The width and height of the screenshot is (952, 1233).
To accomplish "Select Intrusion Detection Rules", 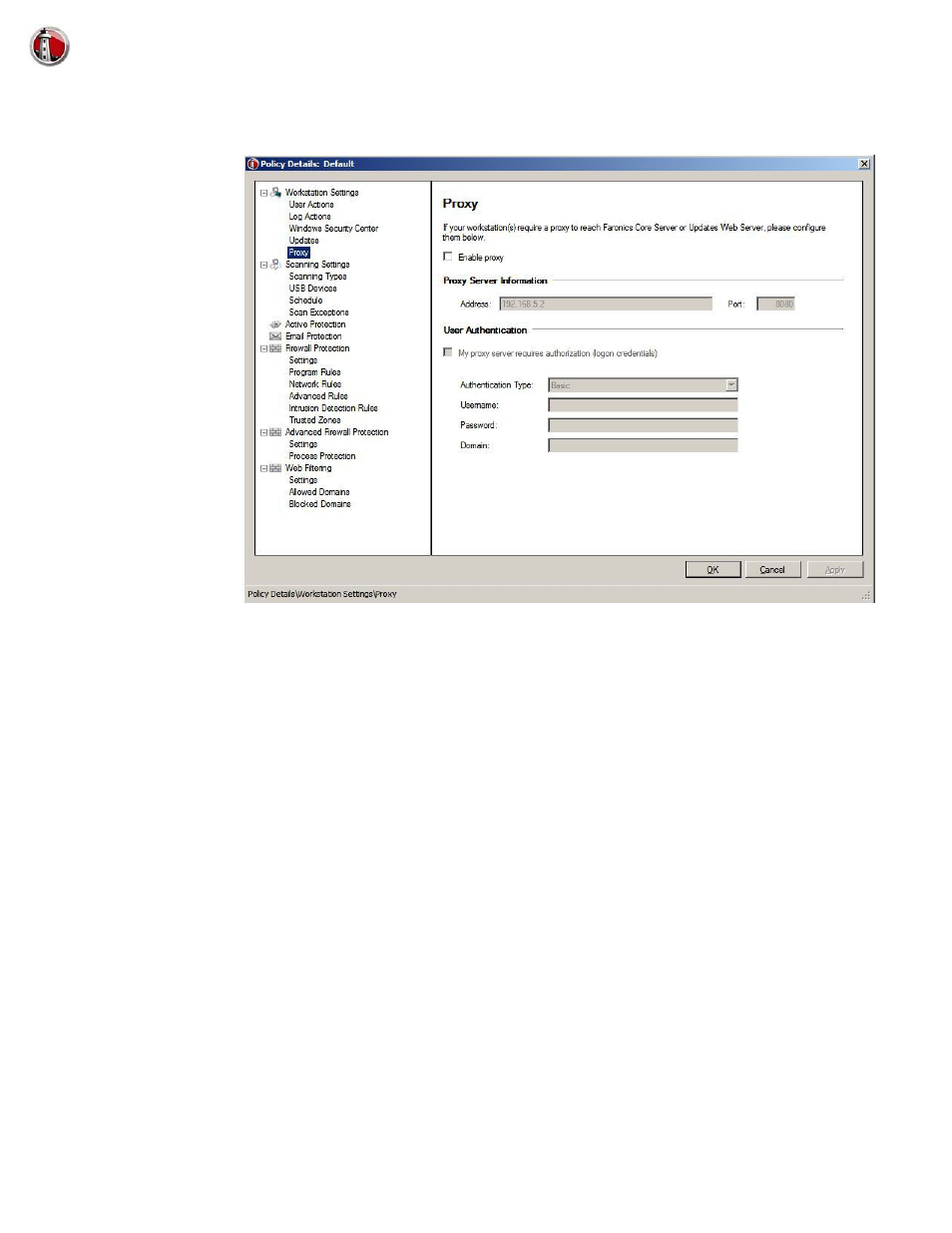I will (x=333, y=408).
